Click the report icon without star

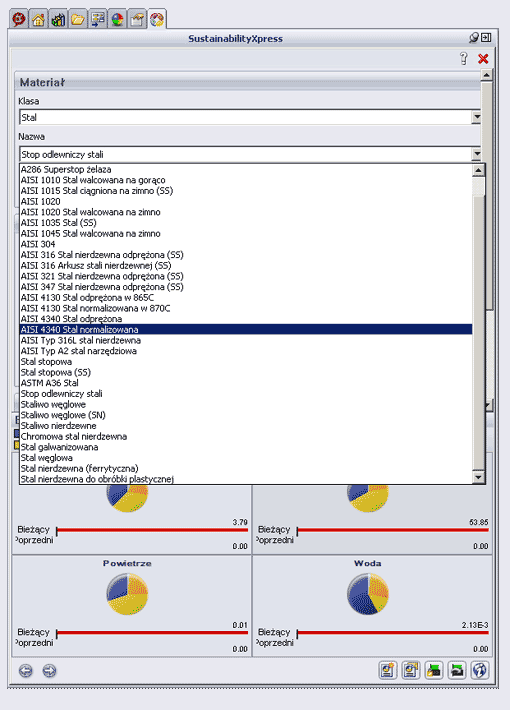click(x=411, y=670)
